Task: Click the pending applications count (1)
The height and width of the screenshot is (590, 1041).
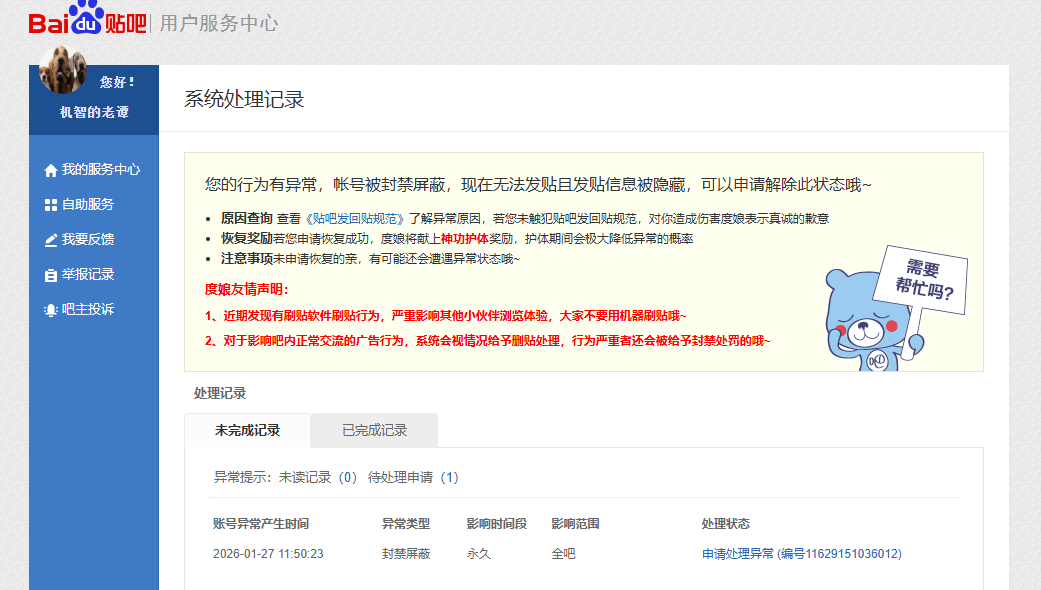Action: (x=449, y=478)
